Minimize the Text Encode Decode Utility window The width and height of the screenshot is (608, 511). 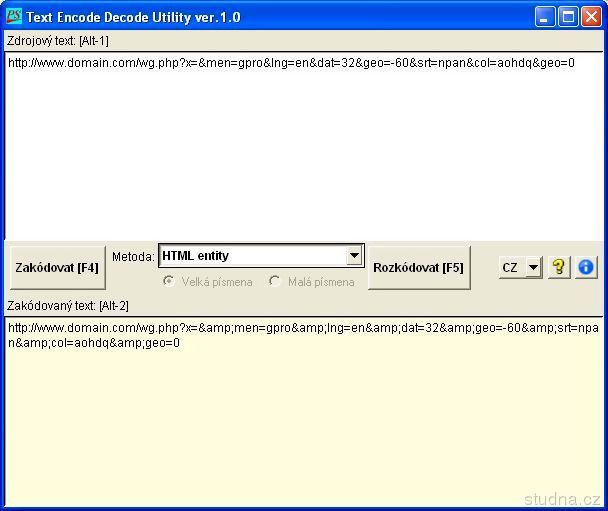[x=545, y=17]
